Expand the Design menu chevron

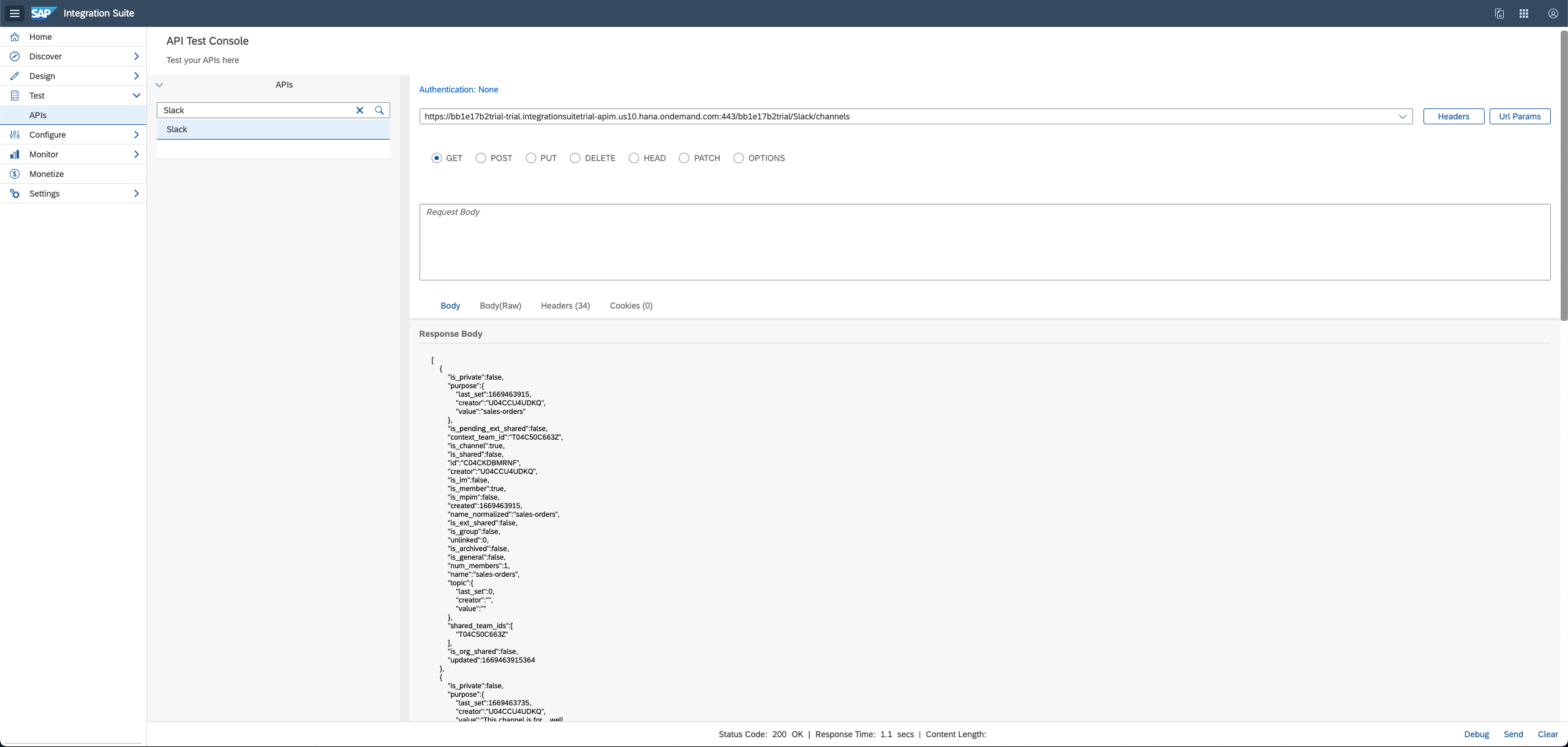coord(136,76)
